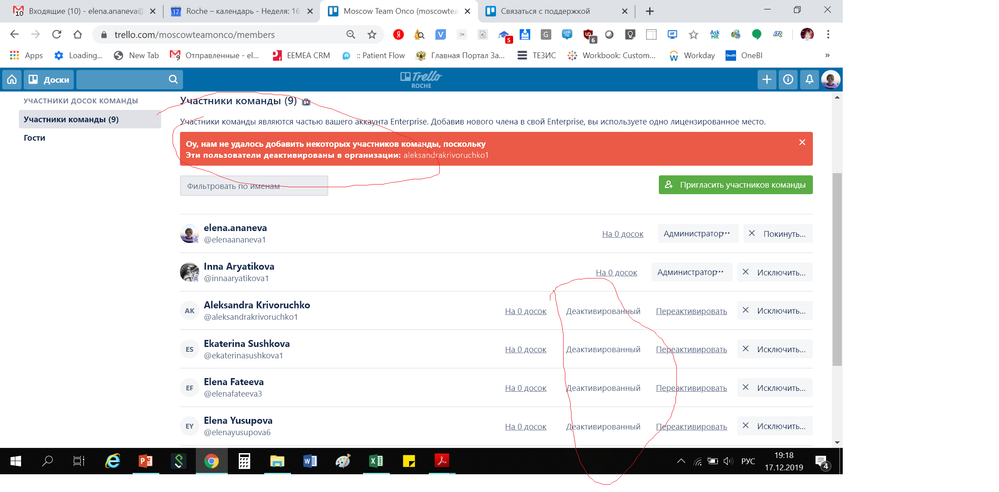This screenshot has width=999, height=492.
Task: Open Windows Start menu
Action: coord(15,461)
